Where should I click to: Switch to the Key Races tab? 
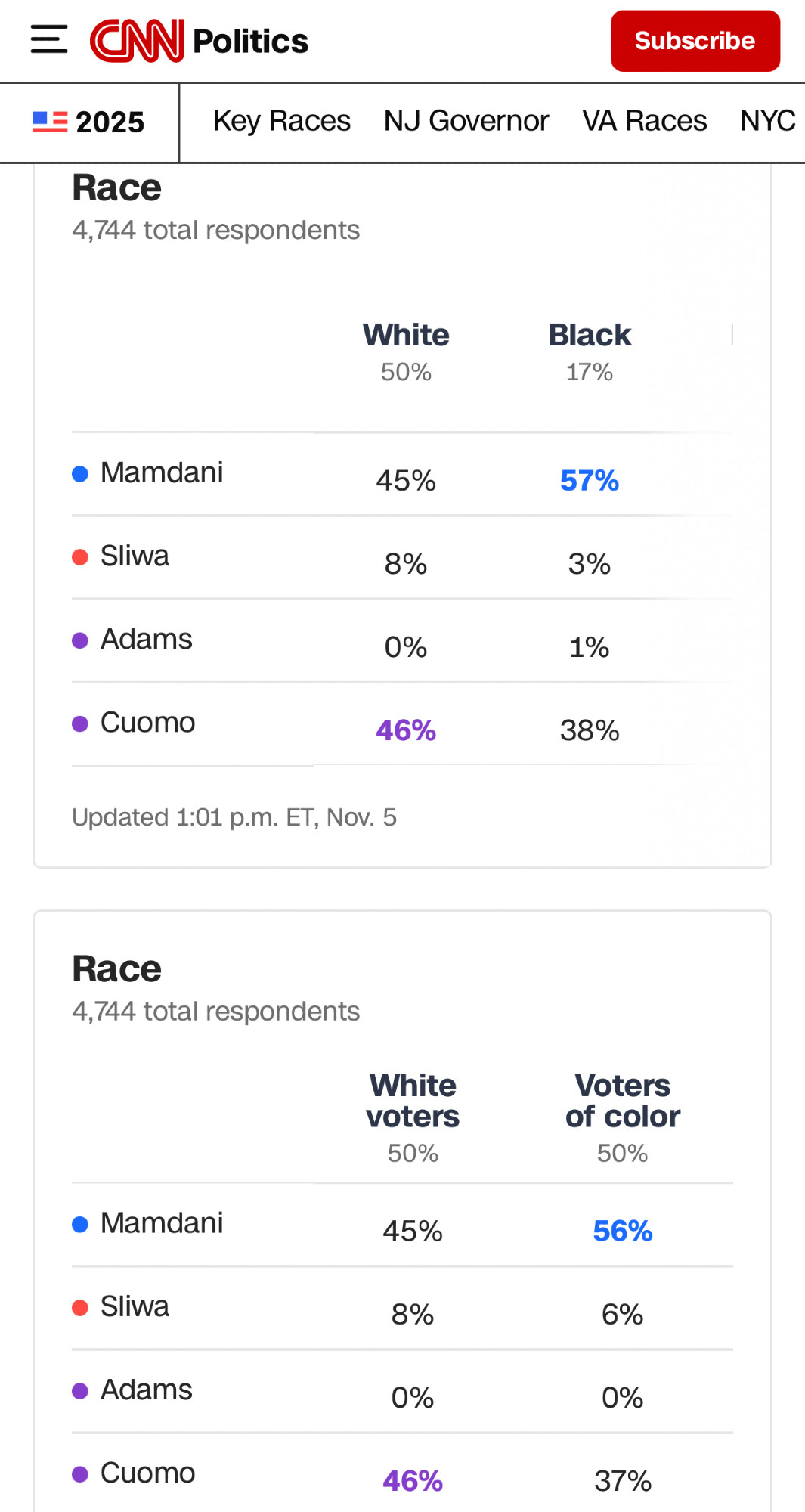point(281,121)
